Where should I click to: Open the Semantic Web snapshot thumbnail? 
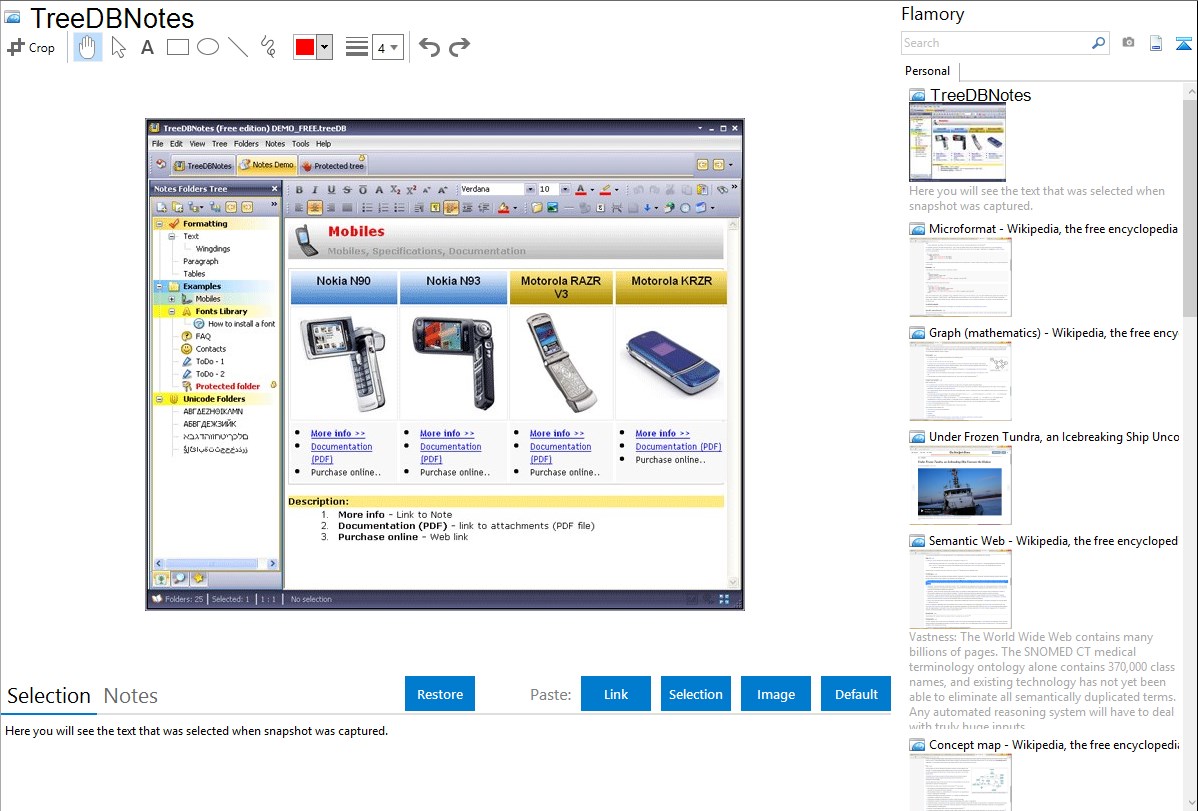(x=960, y=589)
